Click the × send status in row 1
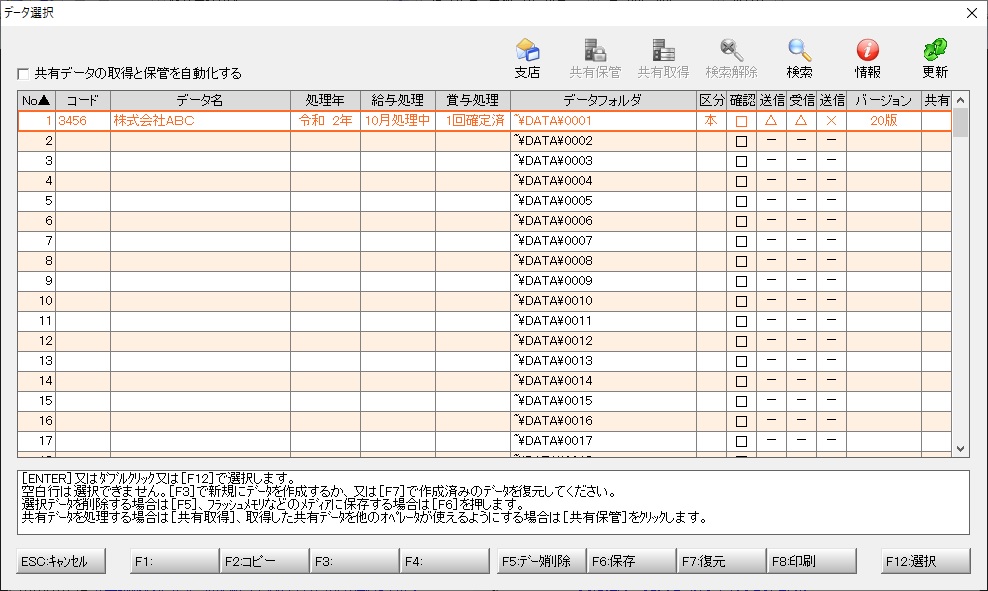The height and width of the screenshot is (591, 988). pyautogui.click(x=831, y=121)
